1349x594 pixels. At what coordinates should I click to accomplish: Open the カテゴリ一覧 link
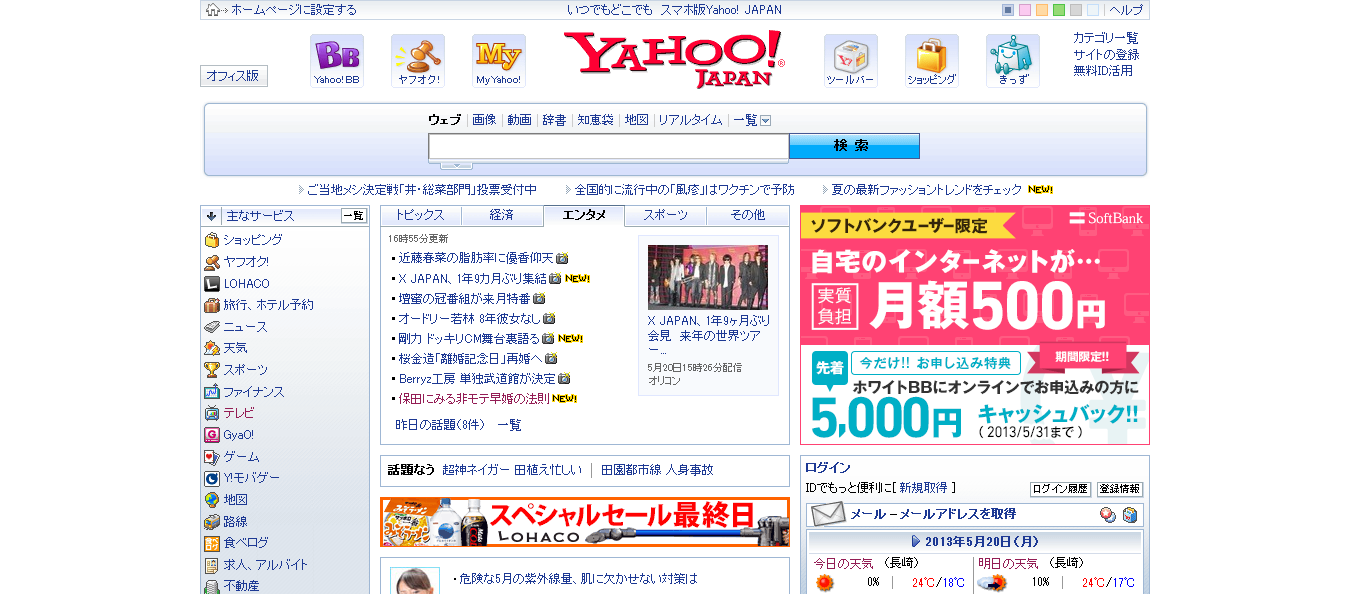[x=1106, y=38]
